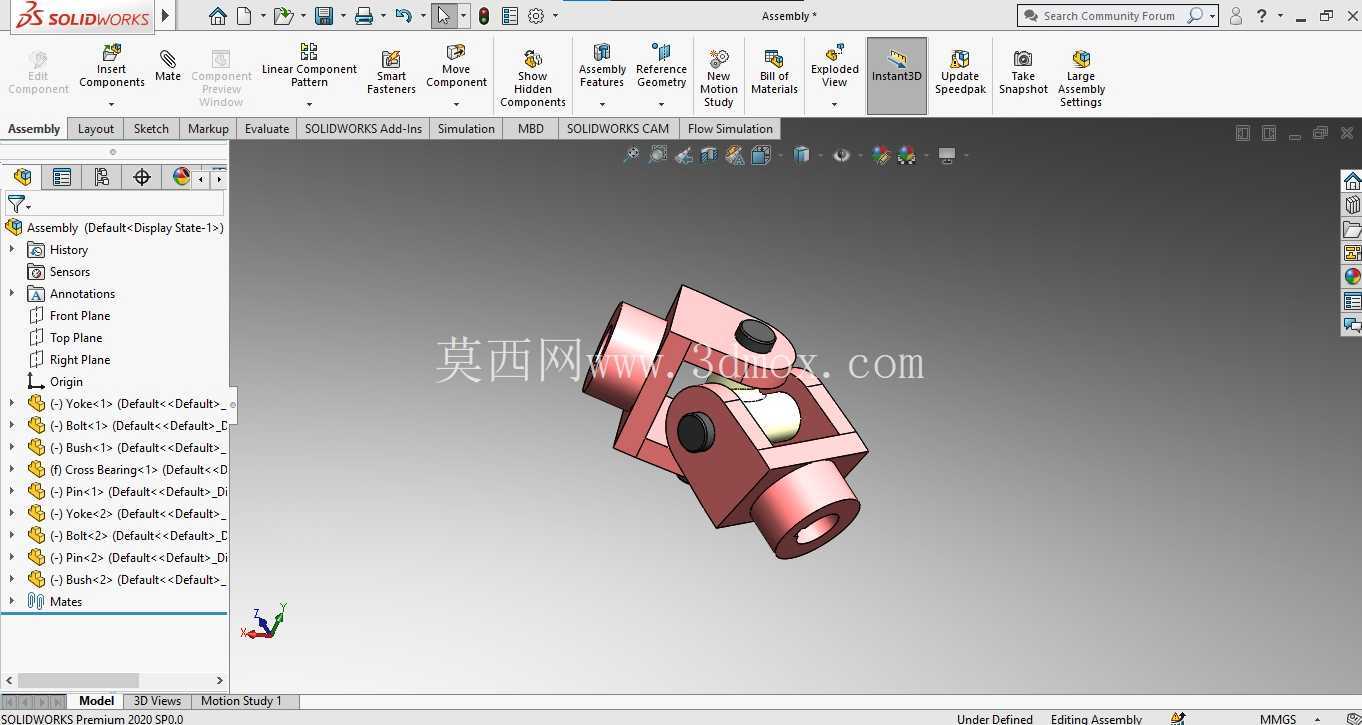Choose the Select cursor tool
The image size is (1362, 725).
click(x=444, y=16)
